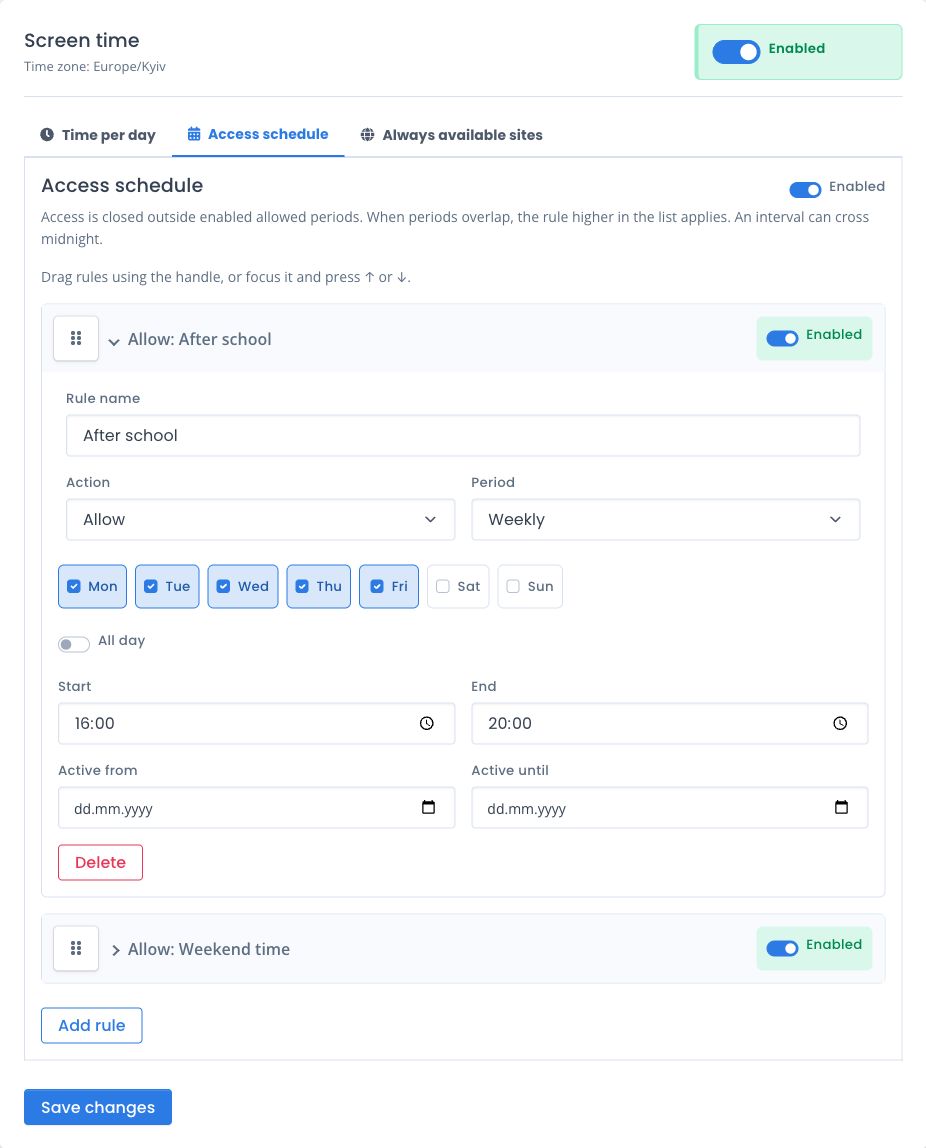Screen dimensions: 926x1148
Task: Open the Action dropdown set to Allow
Action: pos(261,520)
